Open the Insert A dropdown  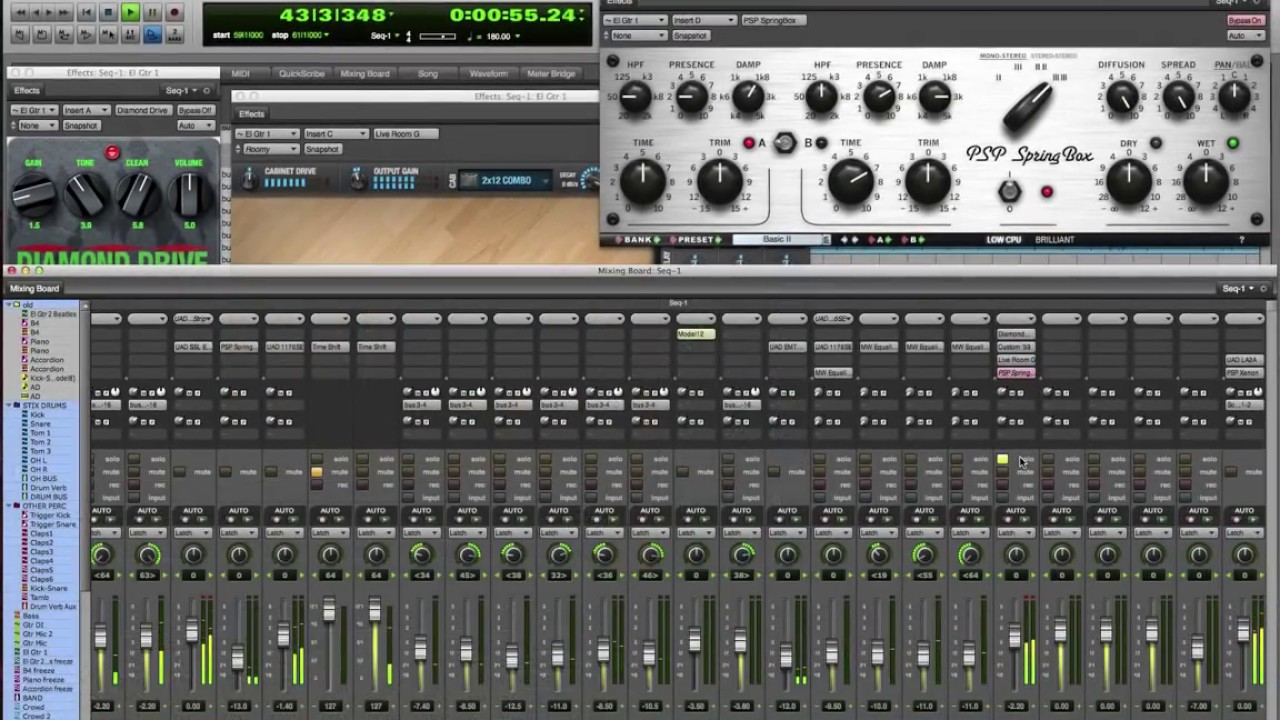click(85, 110)
